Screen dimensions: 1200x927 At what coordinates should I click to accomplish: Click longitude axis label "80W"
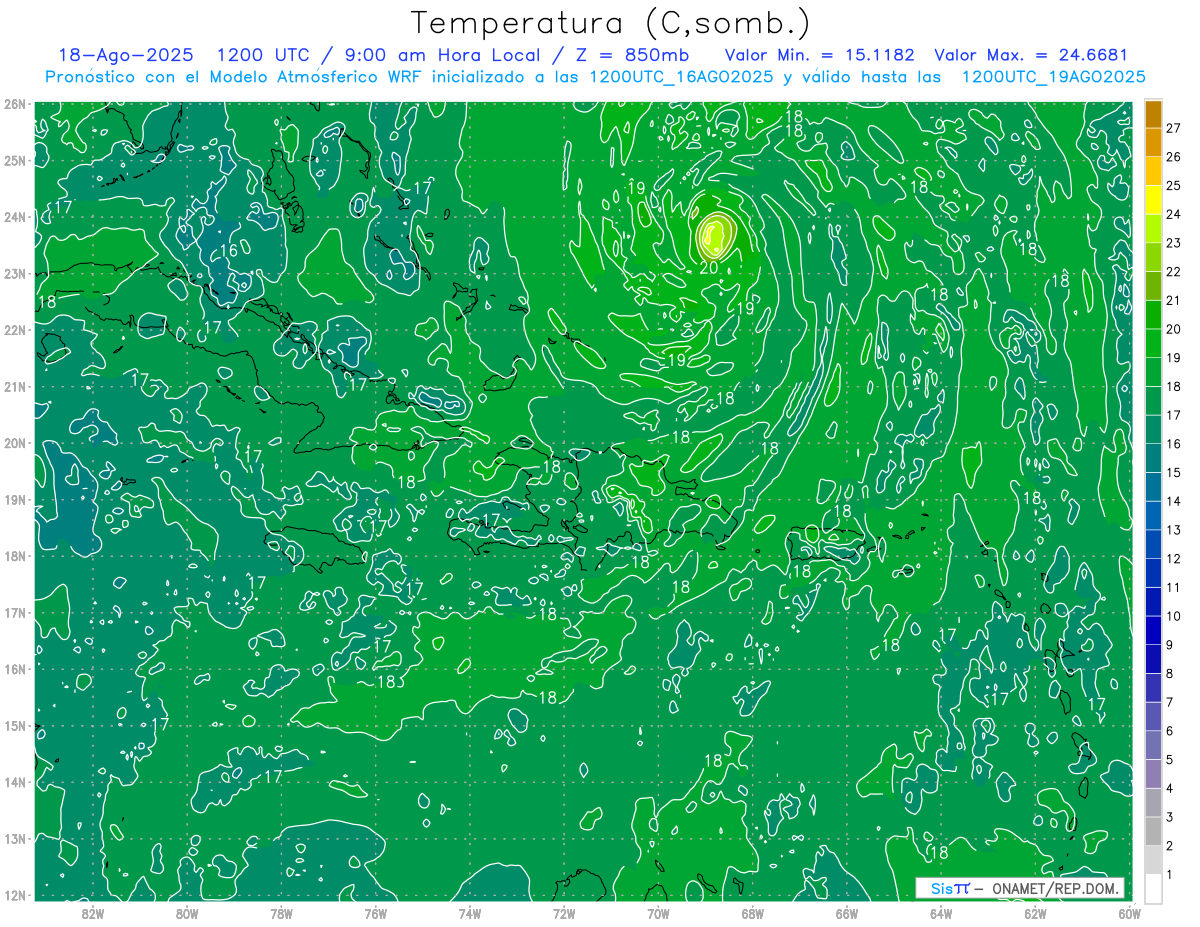tap(187, 913)
